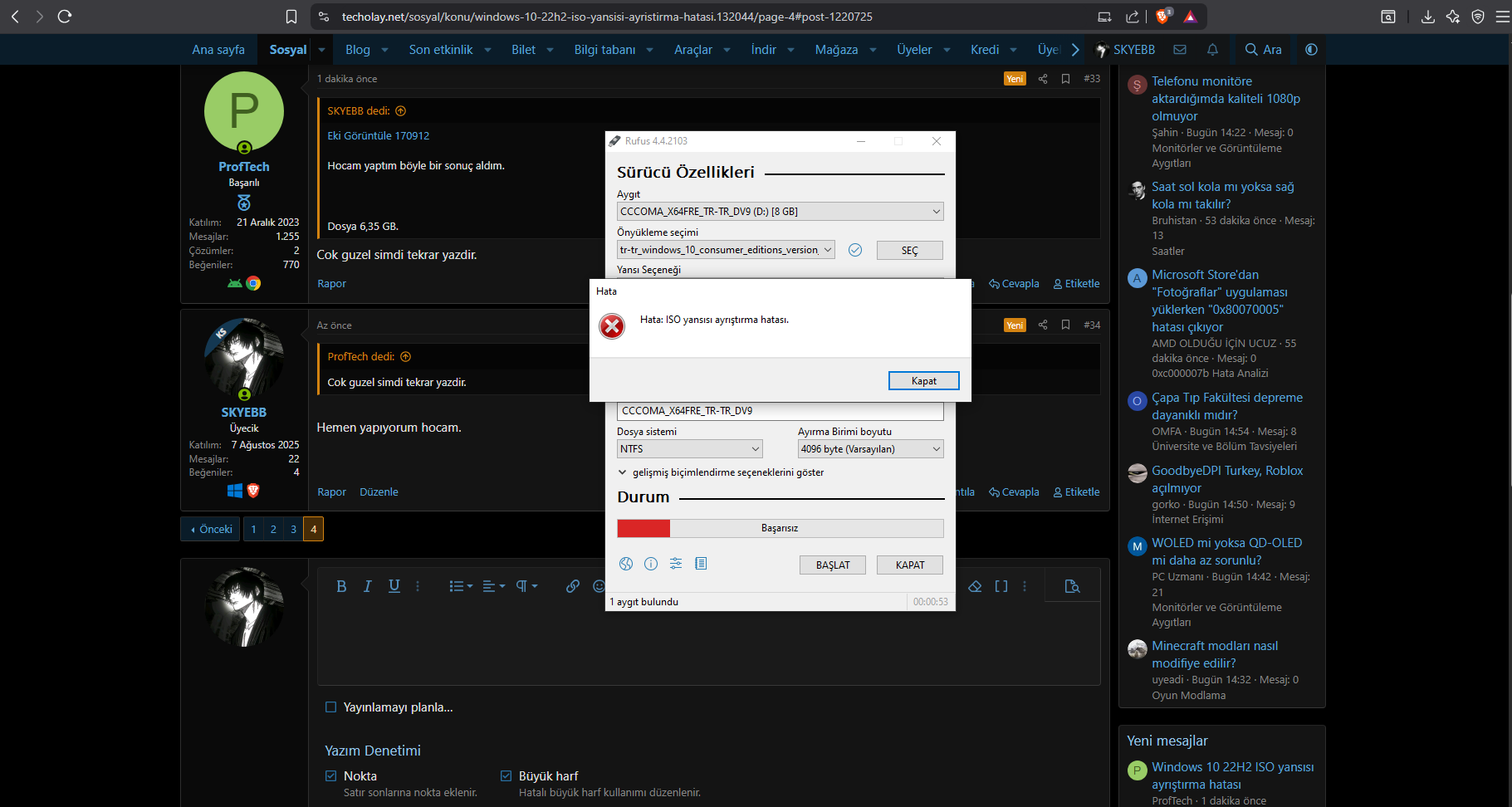Show Rufus about info icon
This screenshot has height=807, width=1512.
[651, 564]
